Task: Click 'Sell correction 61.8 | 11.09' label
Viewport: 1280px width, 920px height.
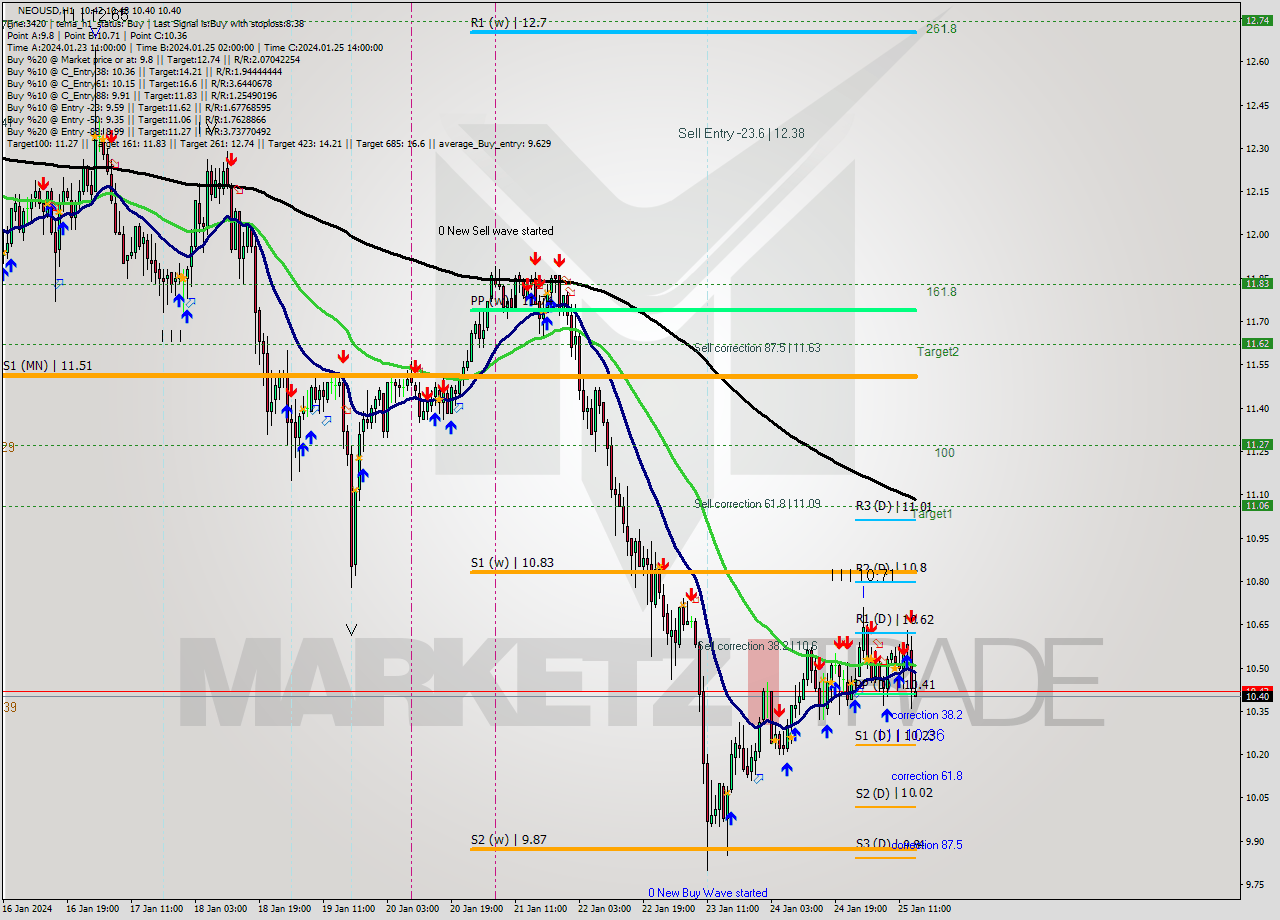Action: coord(757,504)
